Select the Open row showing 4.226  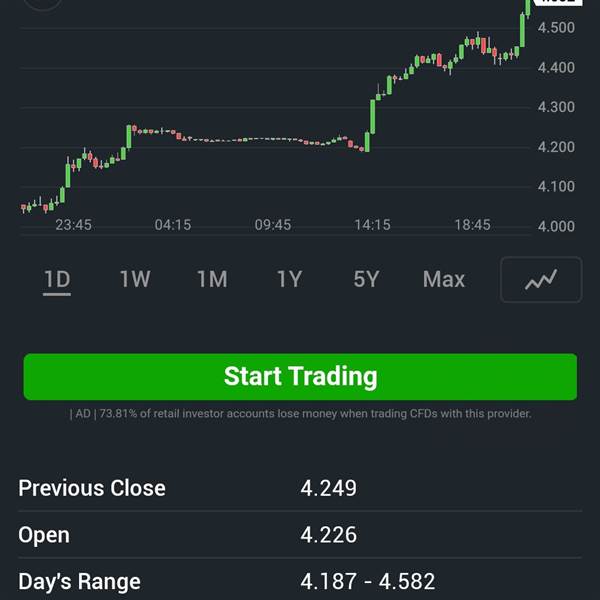click(300, 535)
